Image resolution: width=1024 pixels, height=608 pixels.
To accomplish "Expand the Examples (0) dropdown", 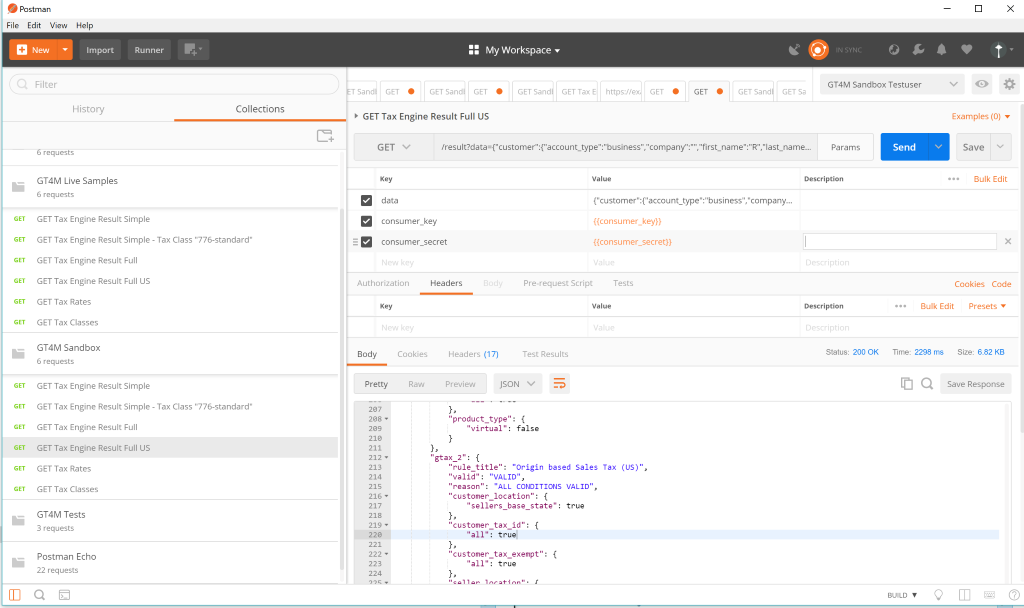I will click(981, 116).
